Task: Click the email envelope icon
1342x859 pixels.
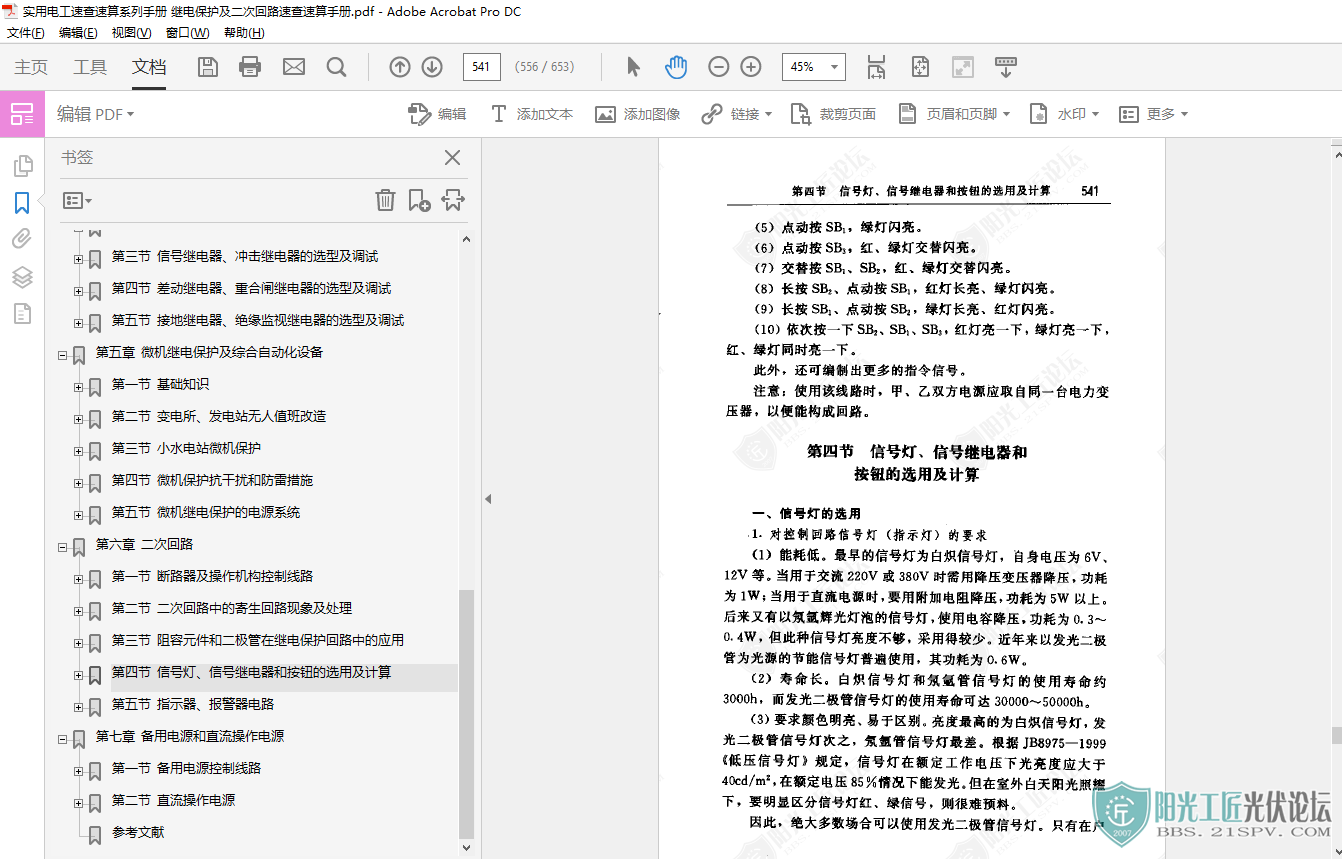Action: (x=294, y=67)
